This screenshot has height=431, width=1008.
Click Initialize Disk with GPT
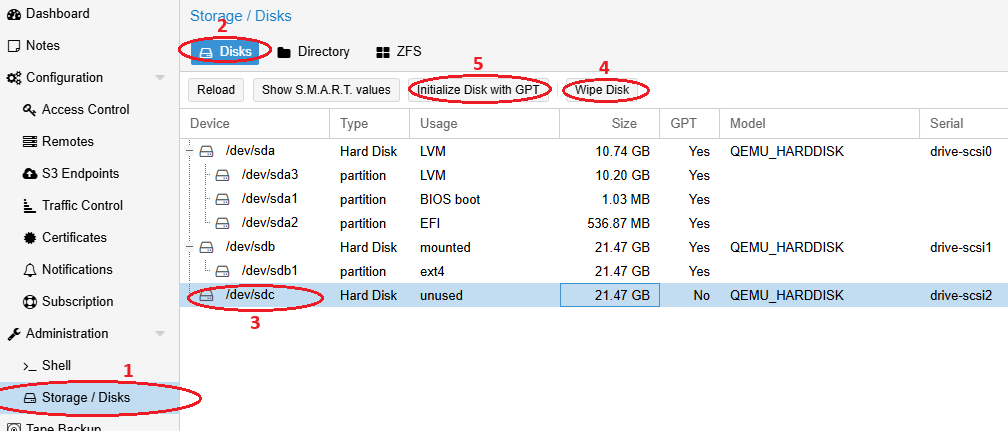478,90
